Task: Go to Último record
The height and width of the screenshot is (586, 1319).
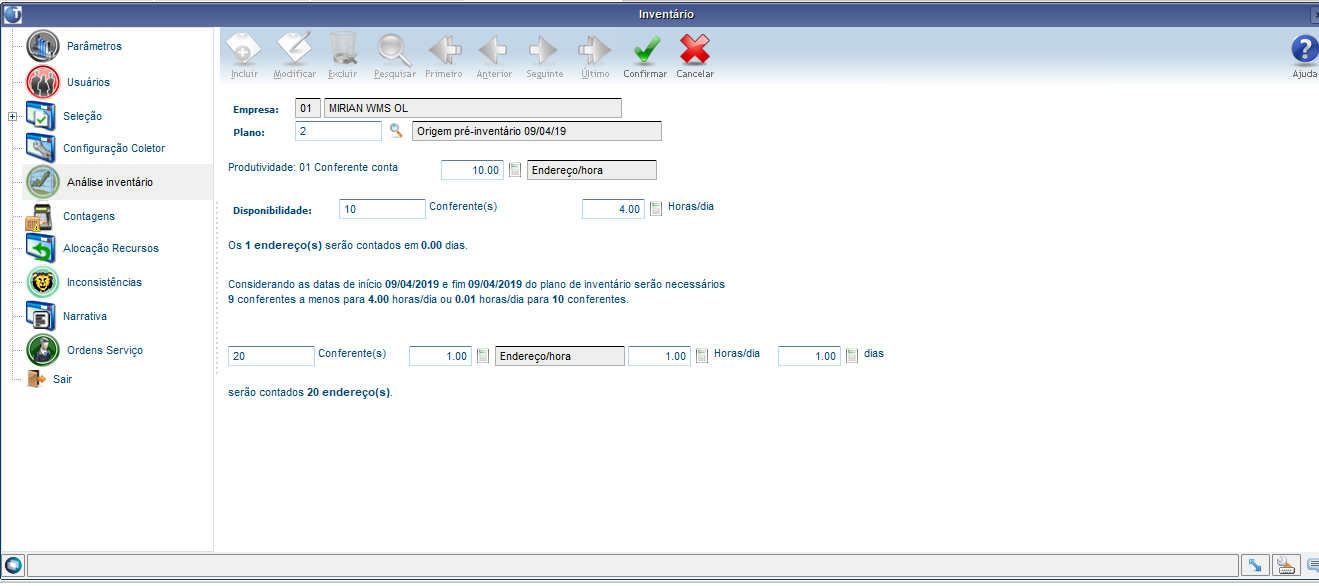Action: [x=595, y=55]
